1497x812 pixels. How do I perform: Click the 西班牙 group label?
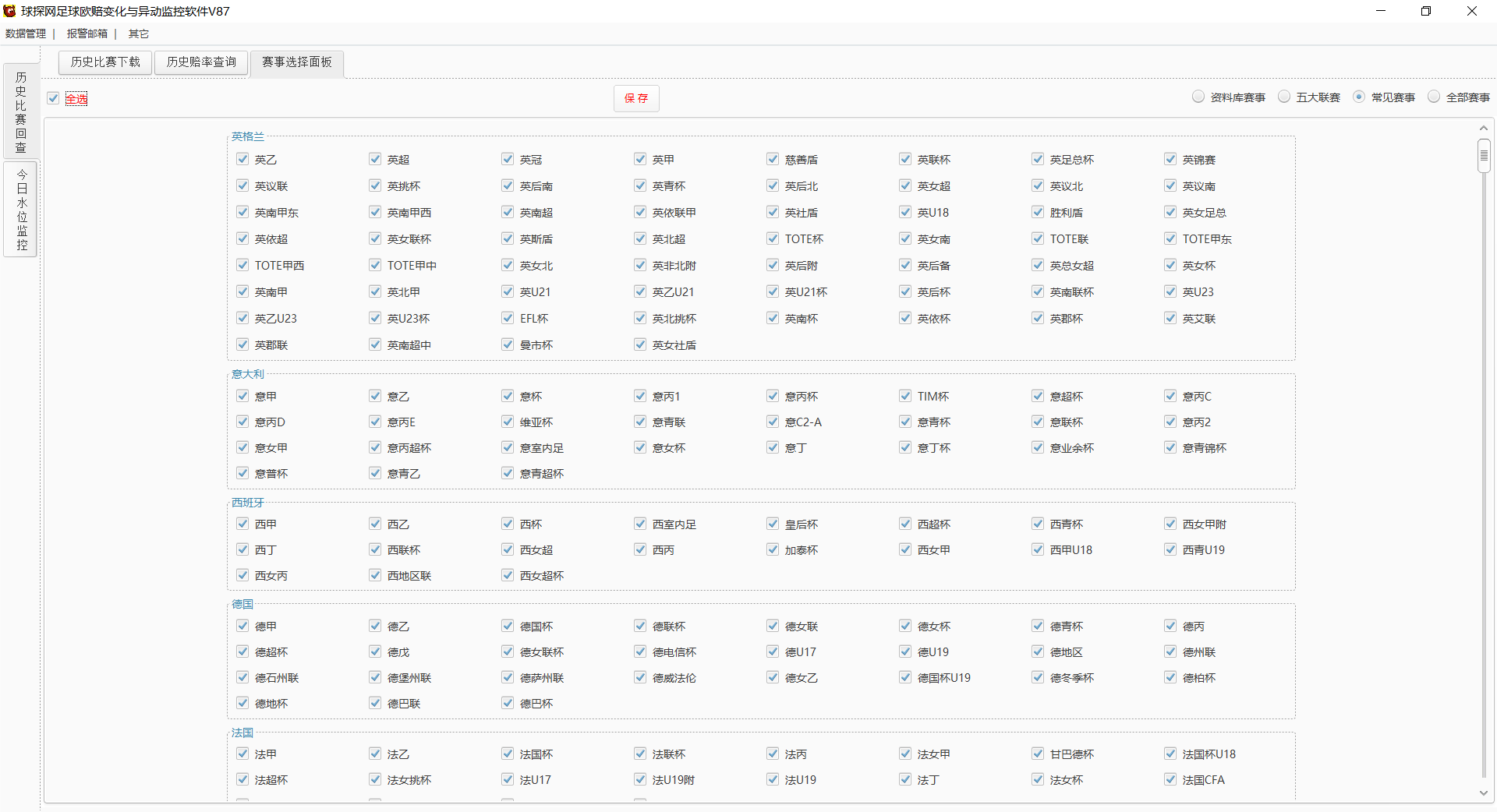point(248,503)
